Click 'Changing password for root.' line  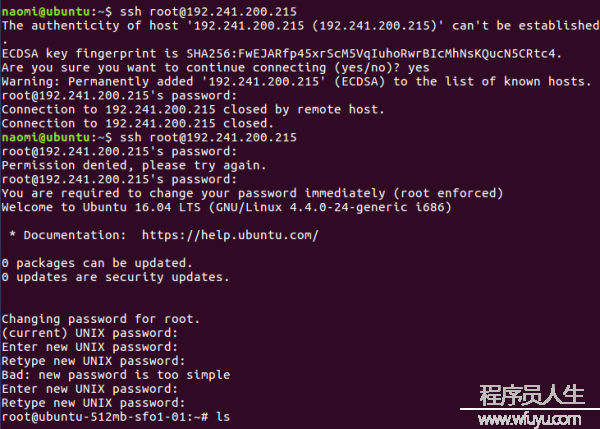point(101,319)
